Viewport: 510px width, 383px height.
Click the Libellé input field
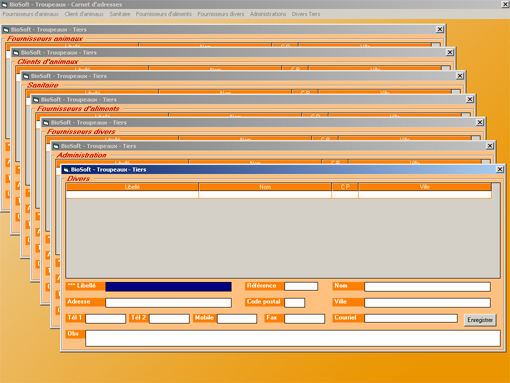point(168,287)
